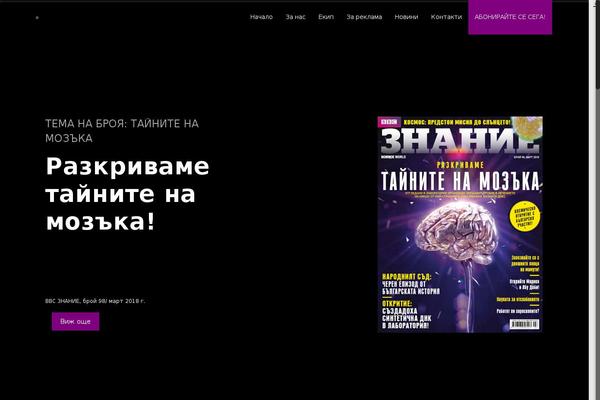Select За реклама in the navigation
600x400 pixels.
click(x=364, y=17)
